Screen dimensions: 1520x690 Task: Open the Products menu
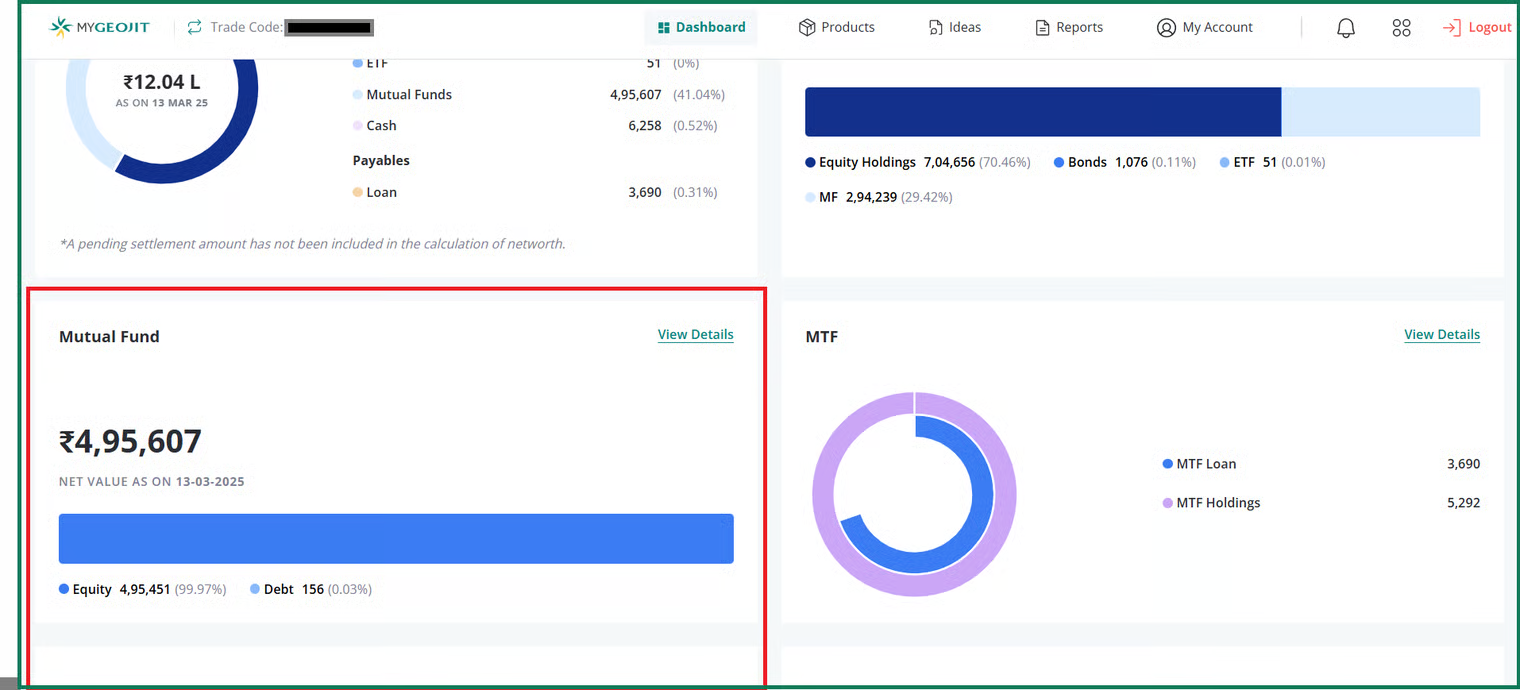(x=847, y=28)
